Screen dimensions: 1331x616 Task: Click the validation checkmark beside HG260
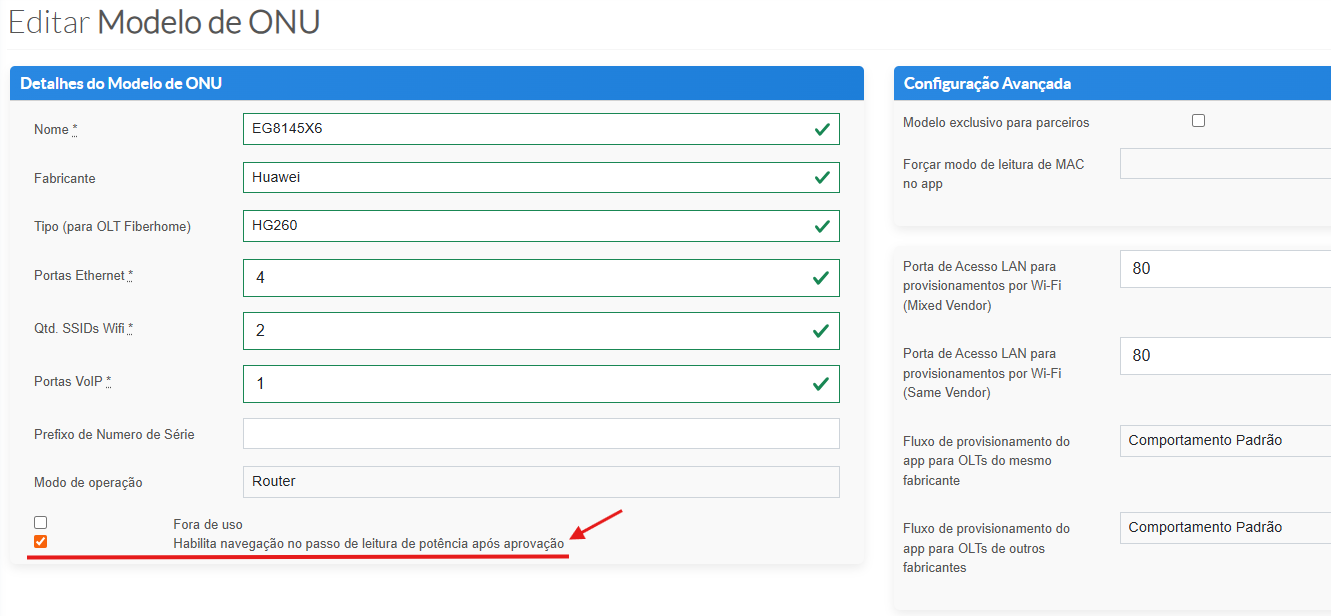click(822, 226)
